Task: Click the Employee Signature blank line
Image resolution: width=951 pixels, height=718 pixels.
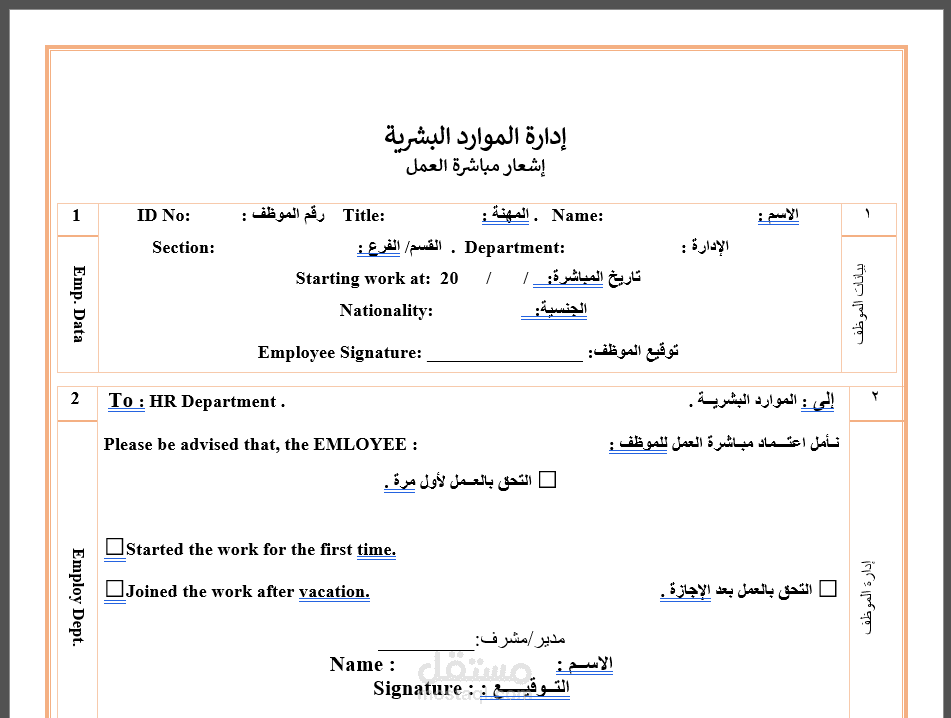Action: tap(505, 360)
